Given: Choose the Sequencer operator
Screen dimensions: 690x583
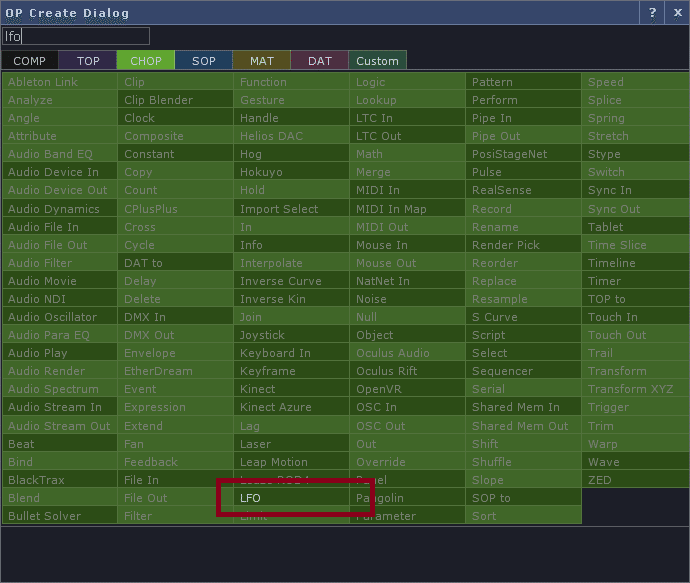Looking at the screenshot, I should [x=523, y=371].
